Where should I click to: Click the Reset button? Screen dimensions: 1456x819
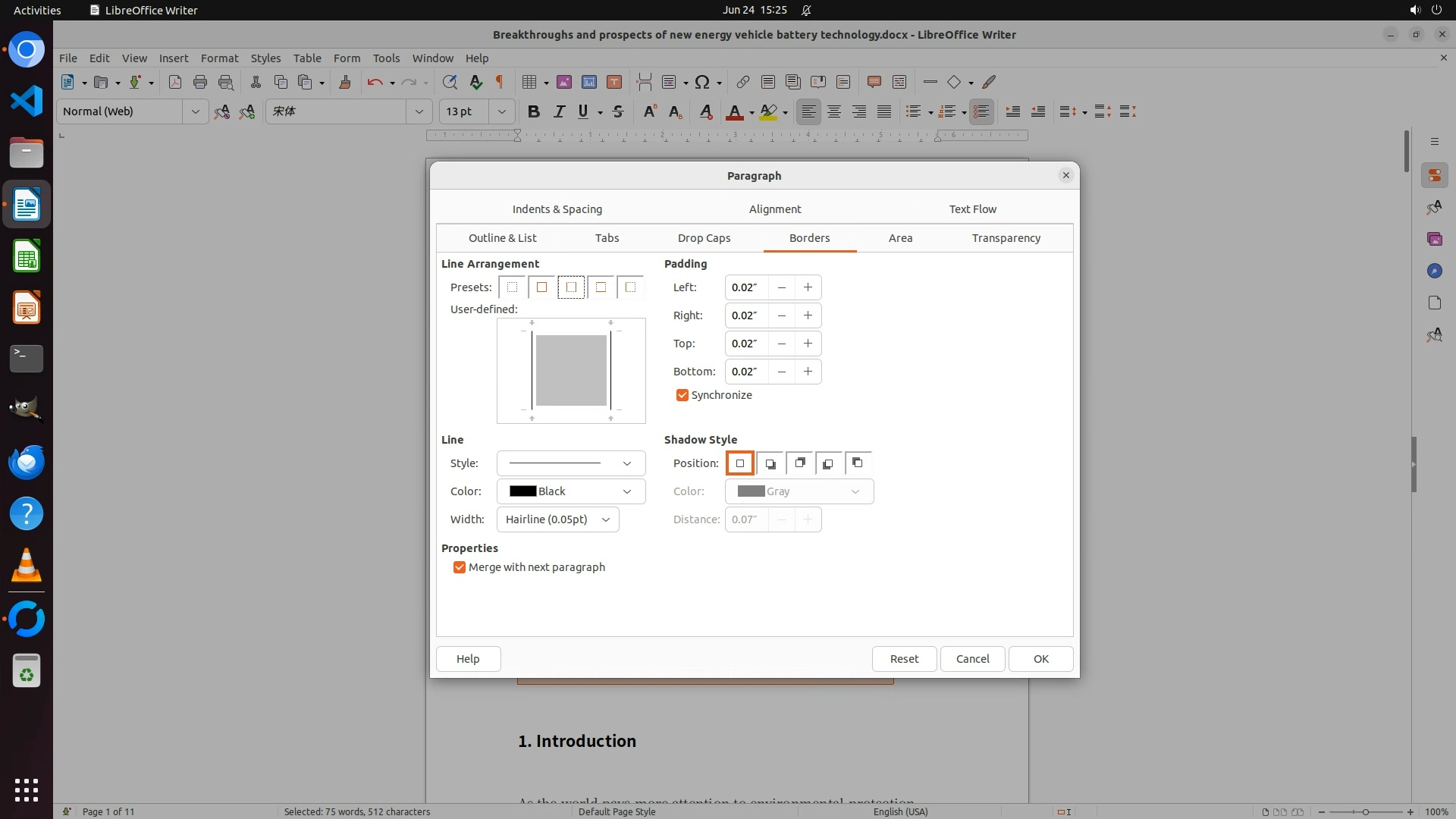pyautogui.click(x=904, y=659)
